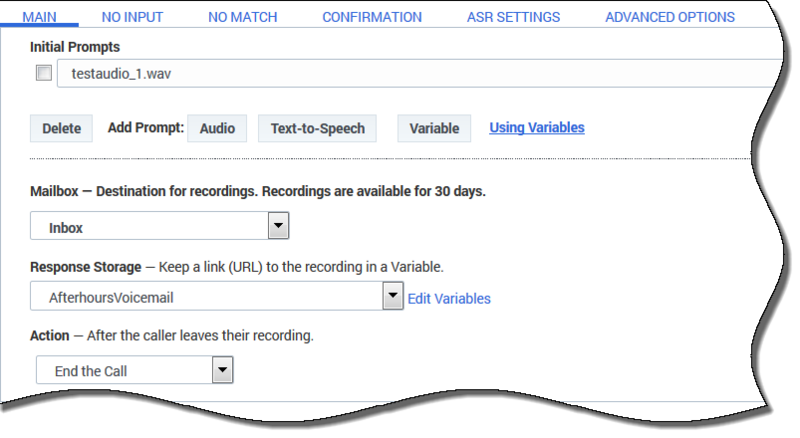
Task: Click the testaudio_1.wav prompt field
Action: 418,74
